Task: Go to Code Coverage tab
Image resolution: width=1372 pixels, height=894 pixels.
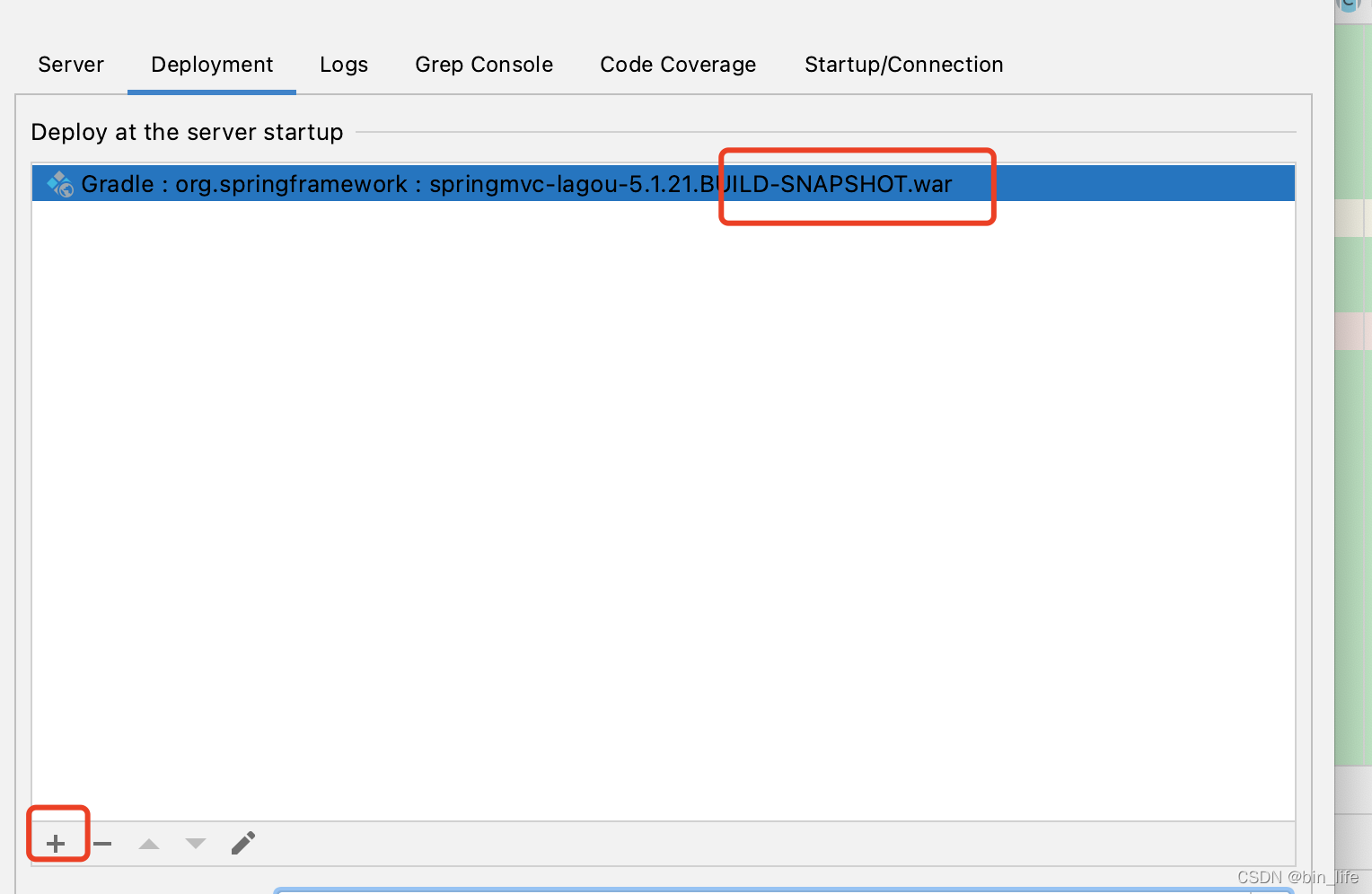Action: [x=678, y=65]
